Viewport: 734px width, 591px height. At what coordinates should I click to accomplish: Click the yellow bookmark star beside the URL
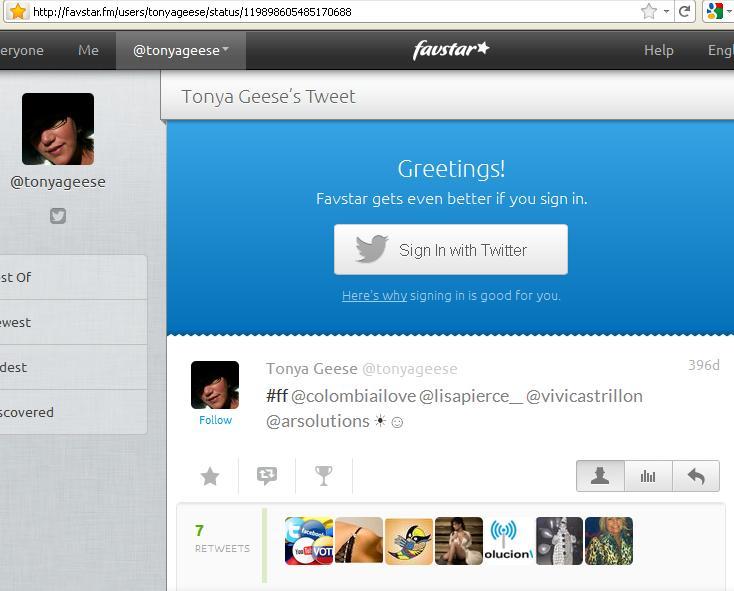click(x=17, y=11)
